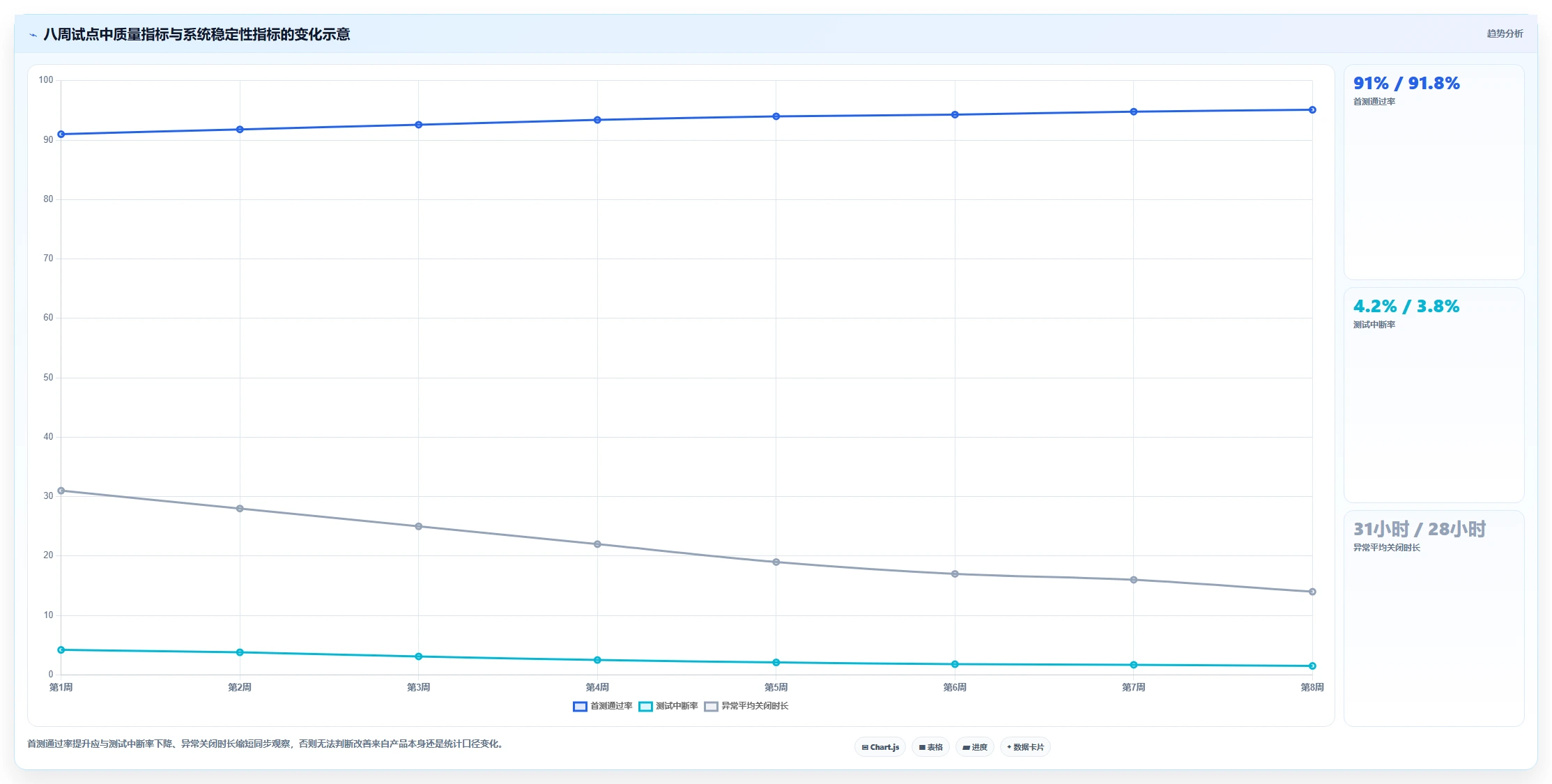Click the 第1周 x-axis label
Viewport: 1552px width, 784px height.
click(x=61, y=687)
